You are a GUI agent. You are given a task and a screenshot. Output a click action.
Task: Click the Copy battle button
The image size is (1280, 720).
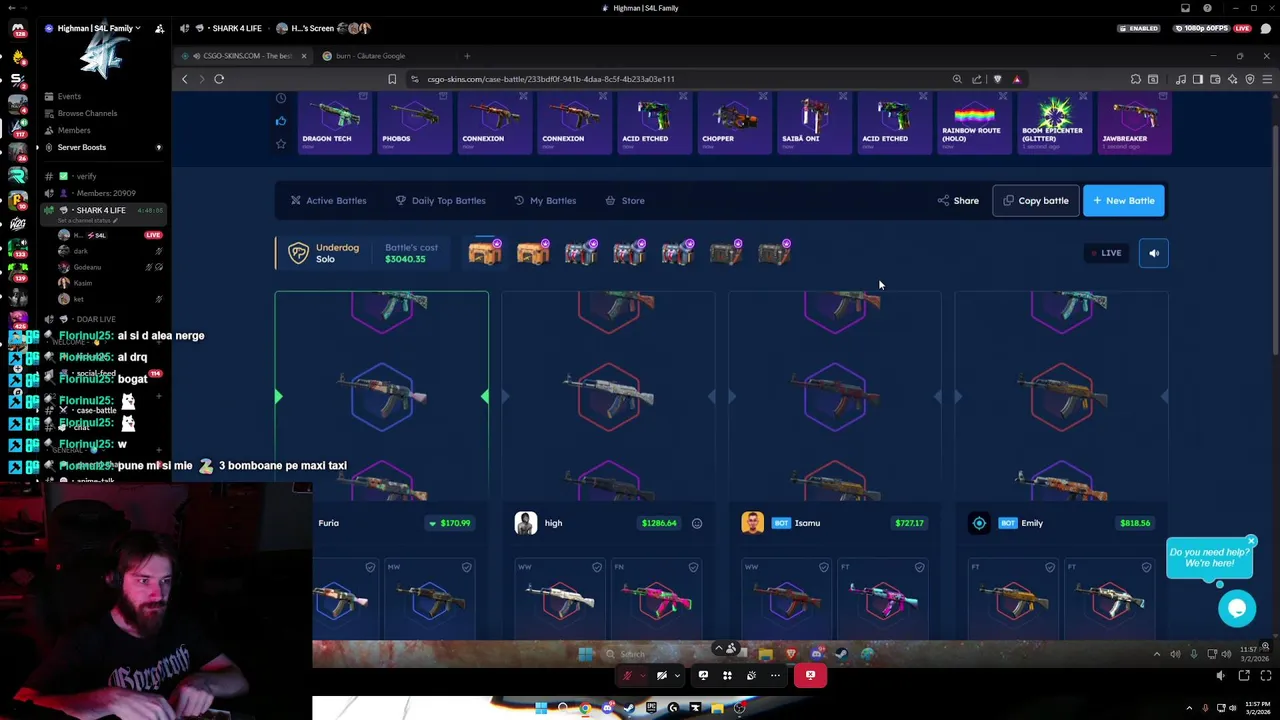point(1035,200)
